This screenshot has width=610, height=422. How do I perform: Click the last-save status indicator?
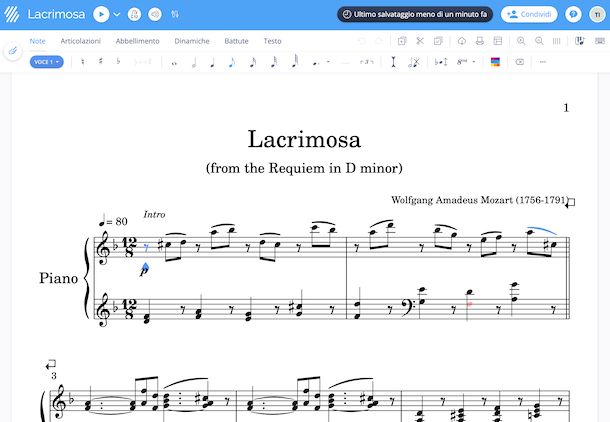[415, 14]
